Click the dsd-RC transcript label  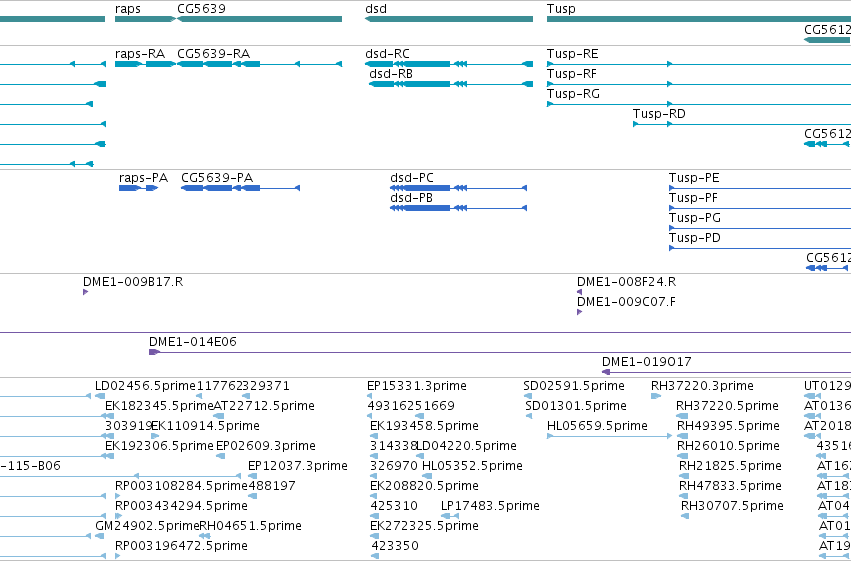pyautogui.click(x=388, y=54)
